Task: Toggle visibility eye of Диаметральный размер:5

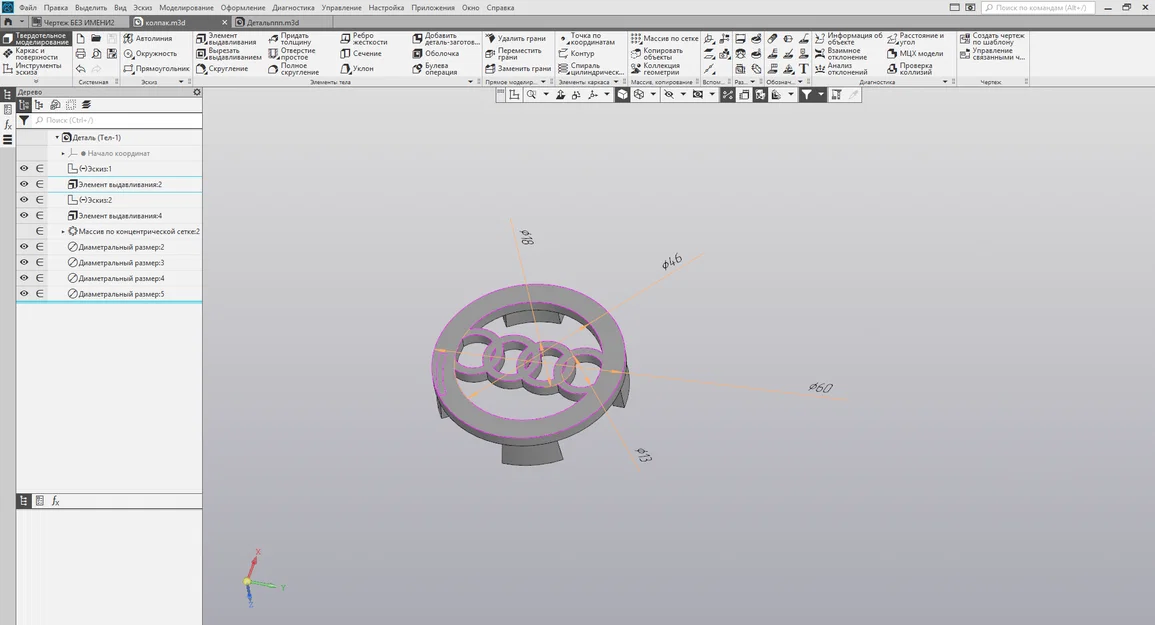Action: click(24, 293)
